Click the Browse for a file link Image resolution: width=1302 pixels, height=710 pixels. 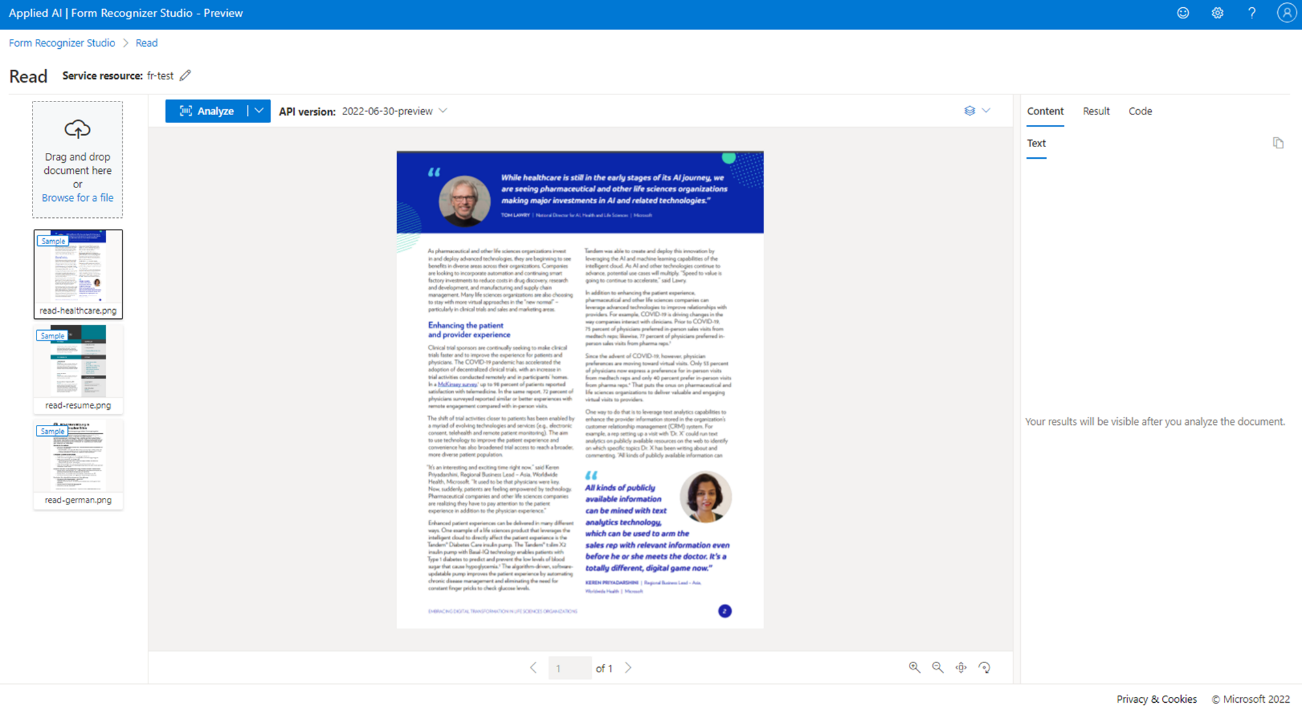[77, 198]
